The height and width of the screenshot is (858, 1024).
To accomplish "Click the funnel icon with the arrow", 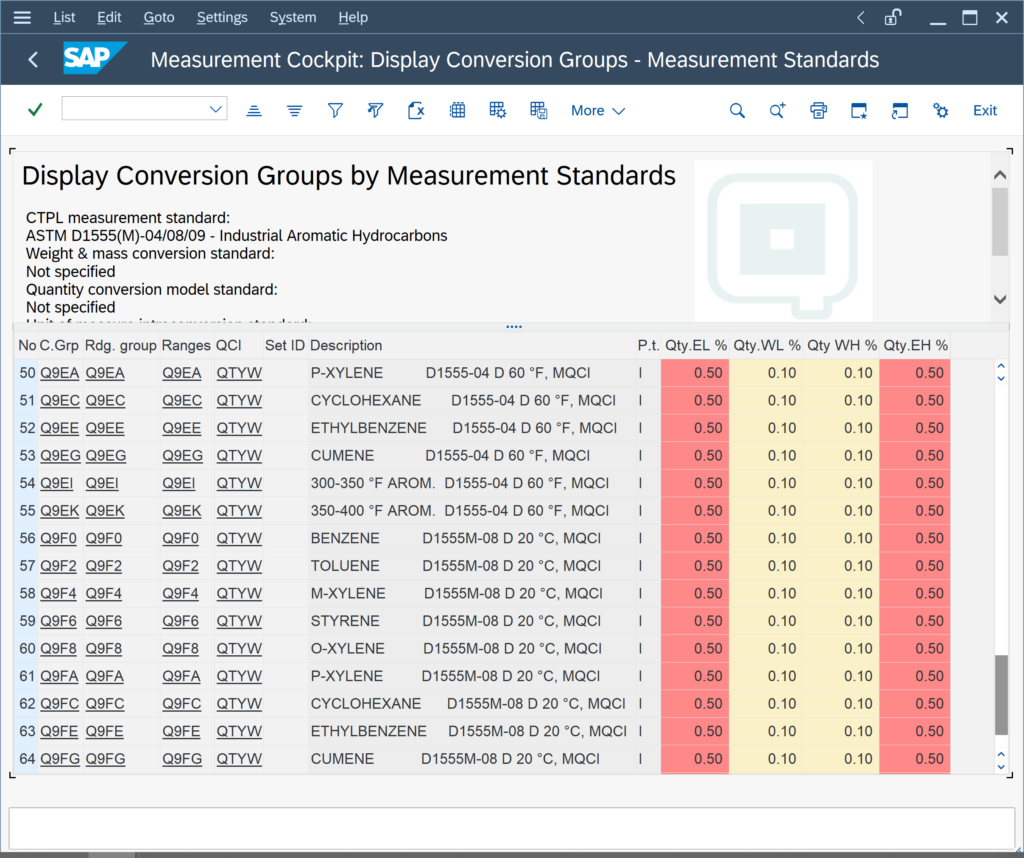I will (x=376, y=110).
